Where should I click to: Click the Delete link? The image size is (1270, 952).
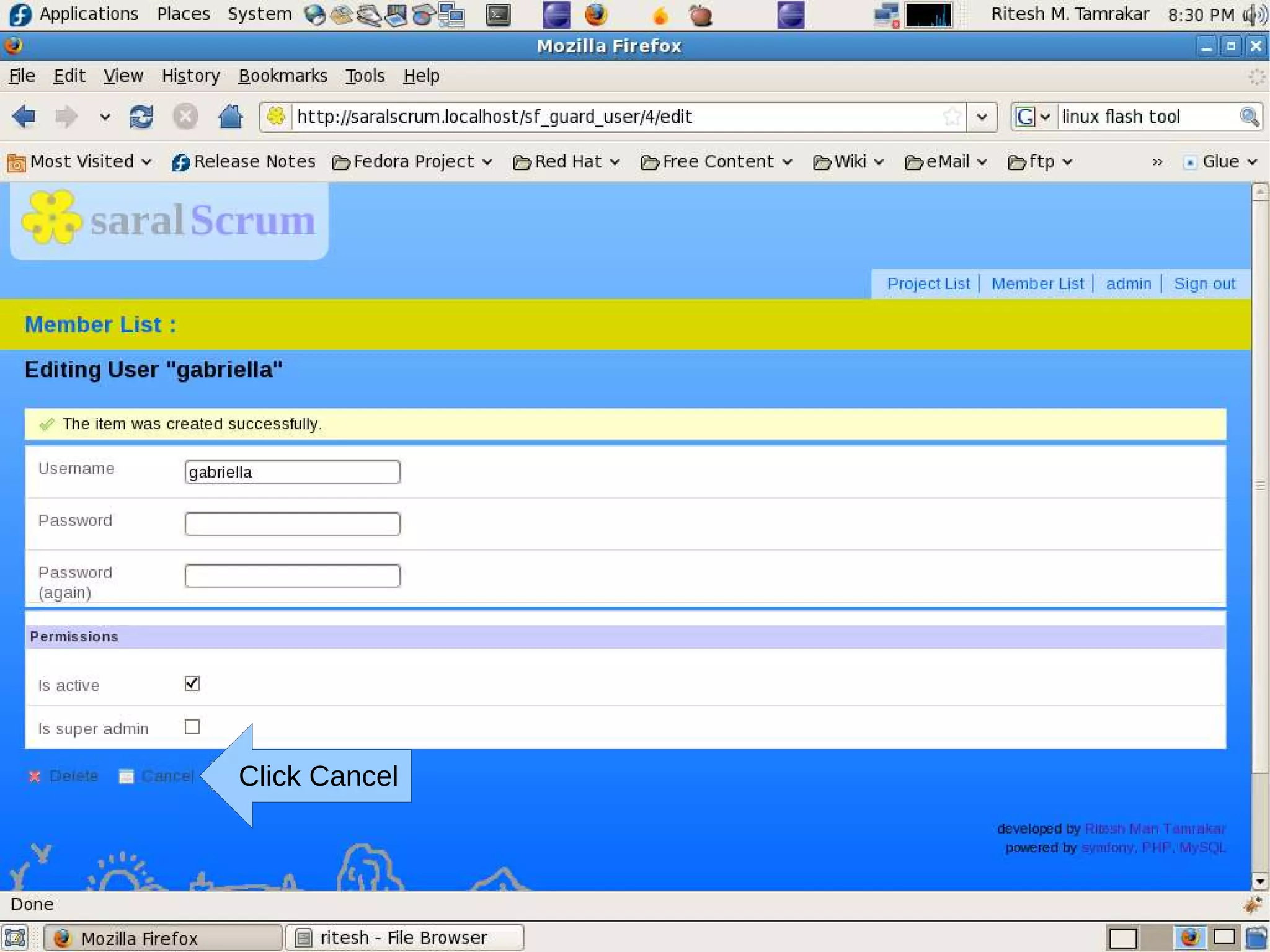74,776
